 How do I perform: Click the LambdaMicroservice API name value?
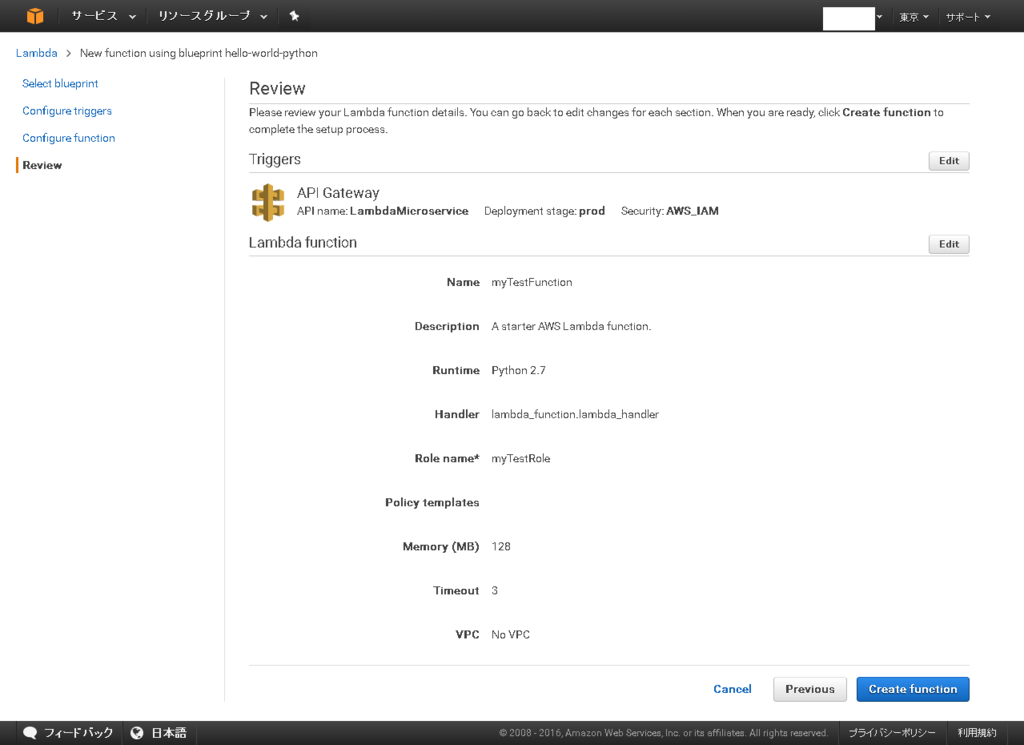click(x=409, y=211)
